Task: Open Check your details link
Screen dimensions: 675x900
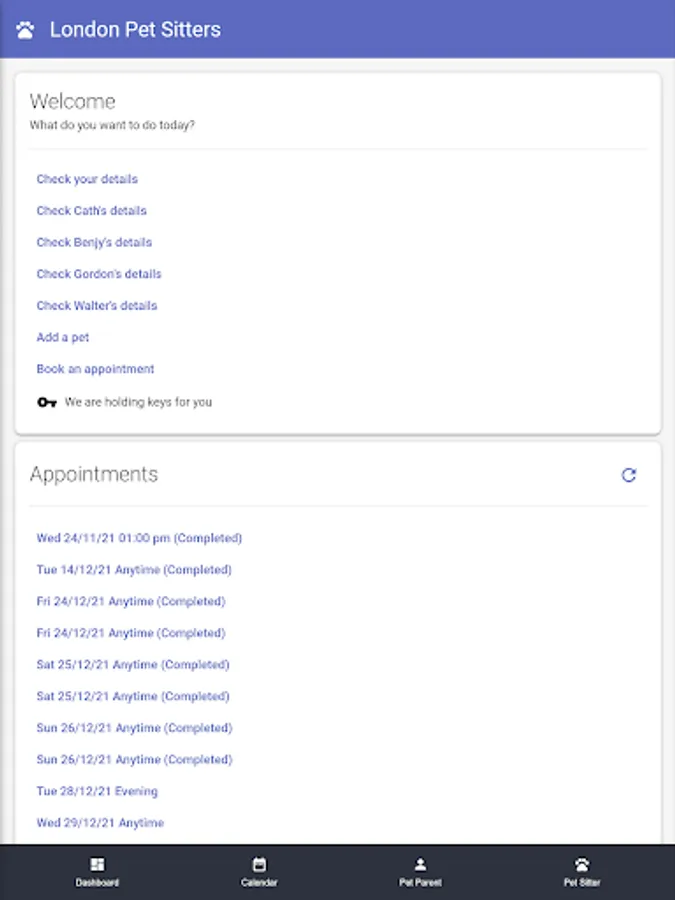Action: click(x=87, y=180)
